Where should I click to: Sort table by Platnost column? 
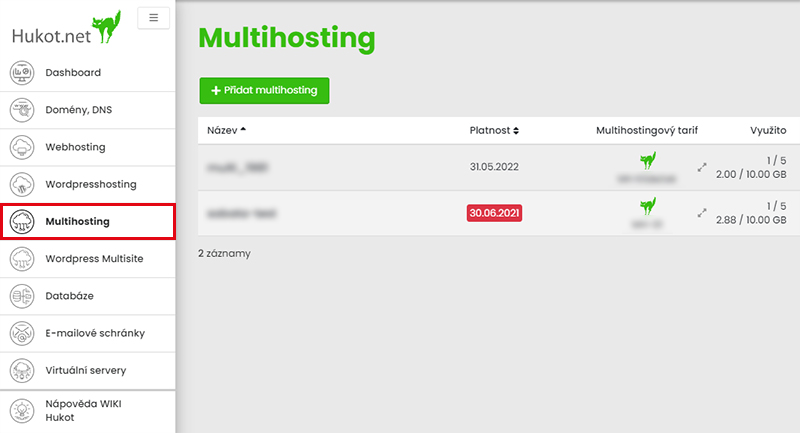point(494,130)
